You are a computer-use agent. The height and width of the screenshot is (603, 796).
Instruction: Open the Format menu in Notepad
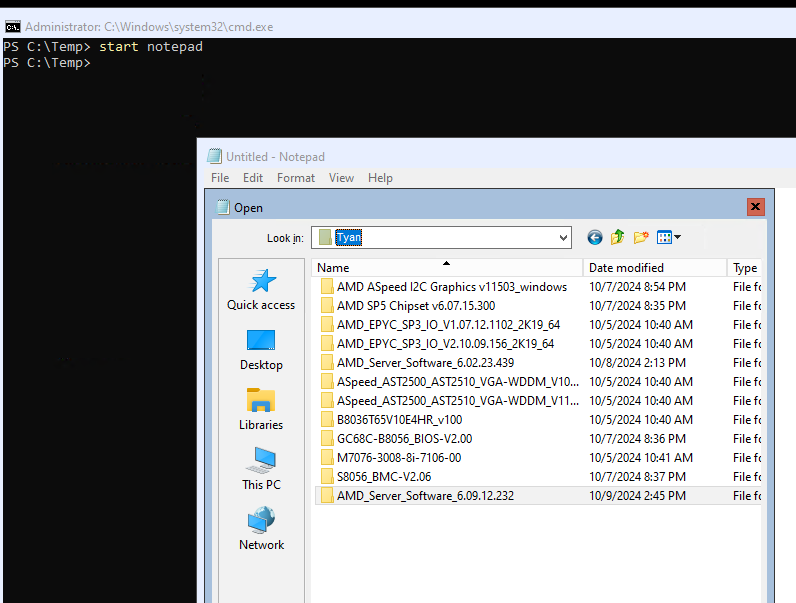point(295,178)
